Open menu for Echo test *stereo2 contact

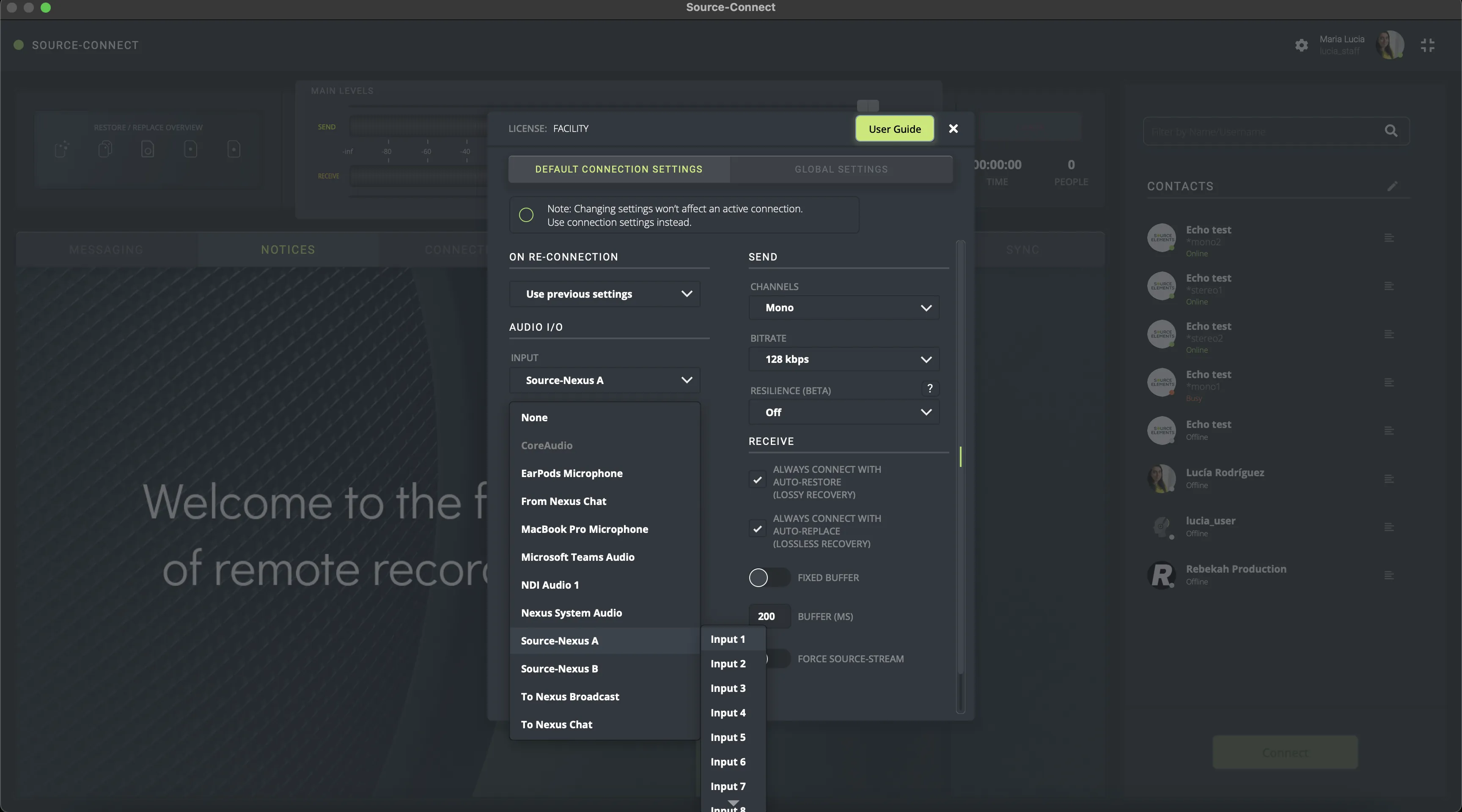1389,334
